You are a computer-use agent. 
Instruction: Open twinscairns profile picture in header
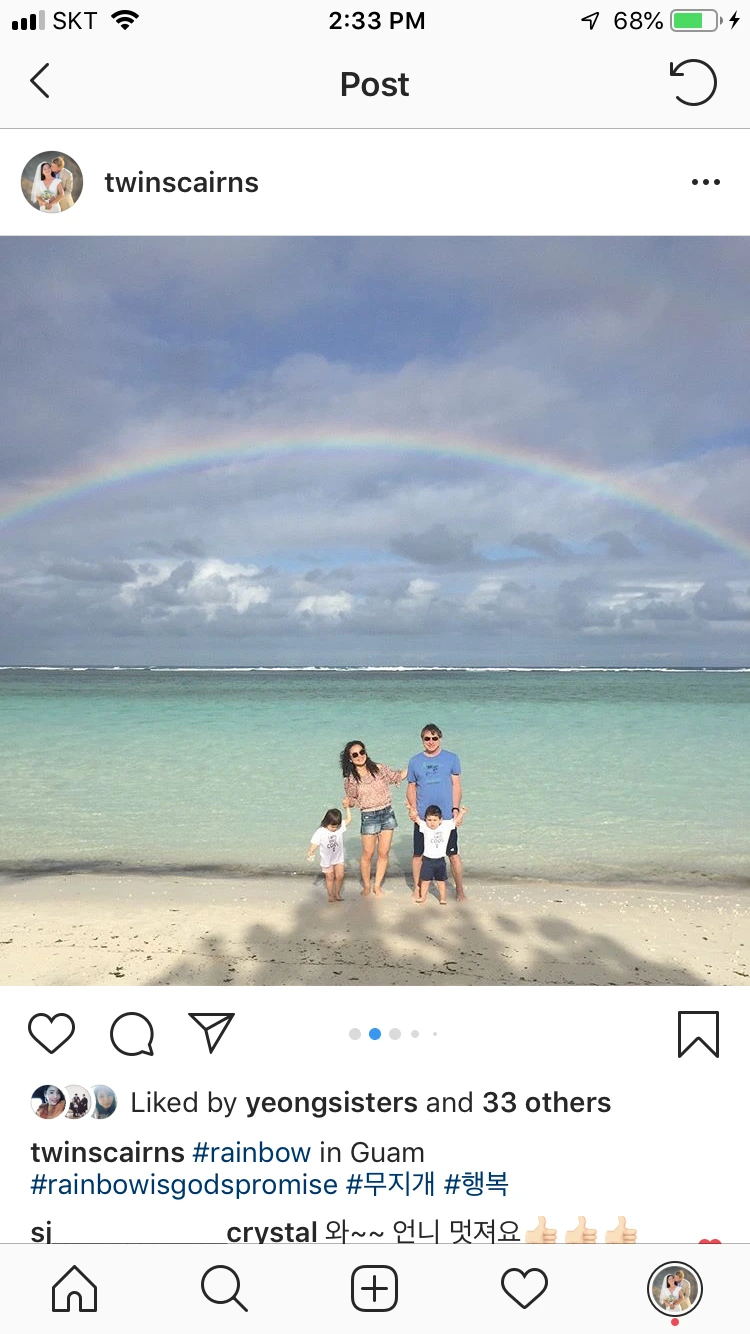52,182
